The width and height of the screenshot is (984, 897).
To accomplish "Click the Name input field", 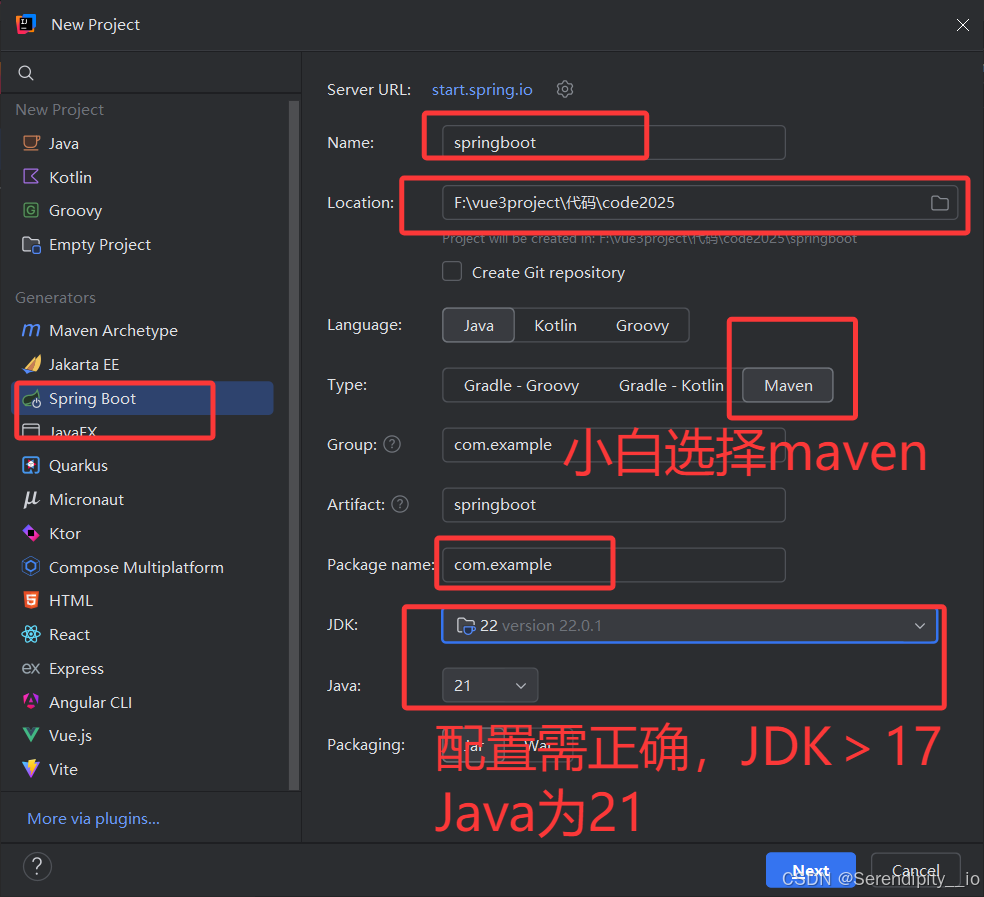I will [x=613, y=142].
